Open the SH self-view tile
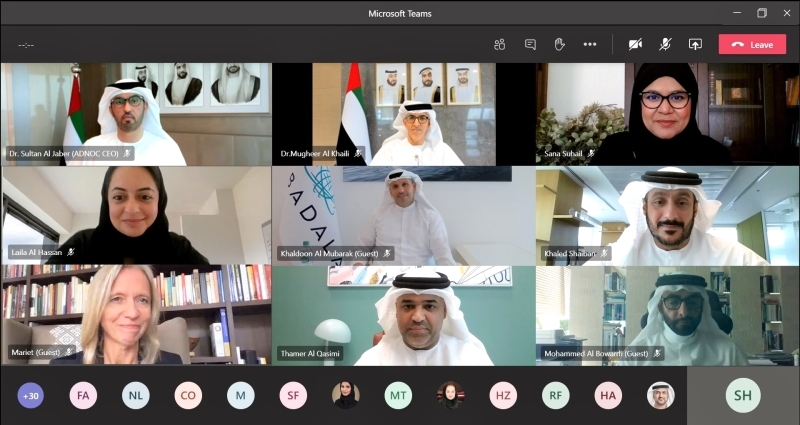The image size is (800, 425). point(743,395)
